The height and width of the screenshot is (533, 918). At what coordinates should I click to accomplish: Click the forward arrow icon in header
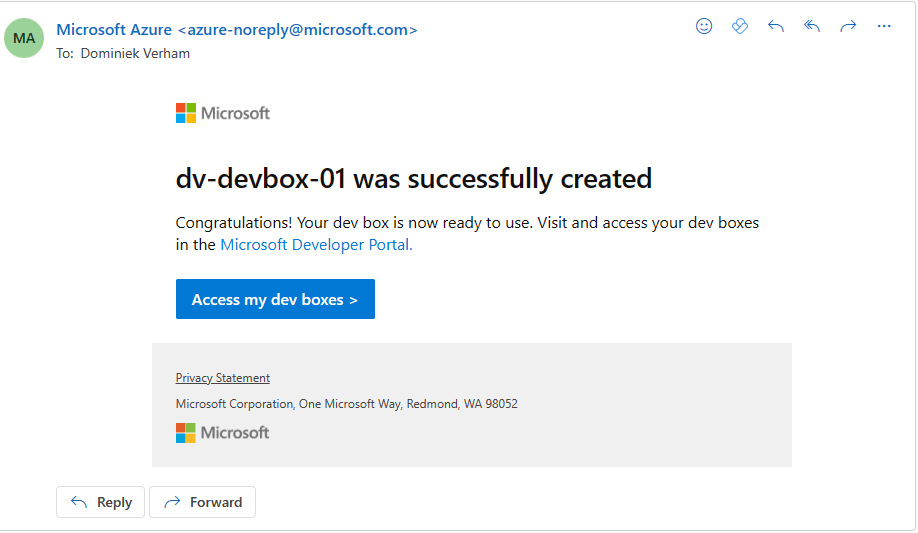coord(848,27)
